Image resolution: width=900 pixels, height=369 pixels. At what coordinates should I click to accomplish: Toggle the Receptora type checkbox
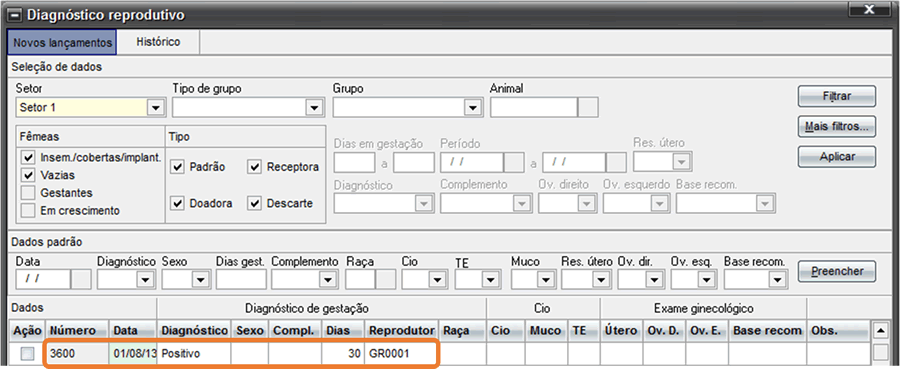(255, 167)
